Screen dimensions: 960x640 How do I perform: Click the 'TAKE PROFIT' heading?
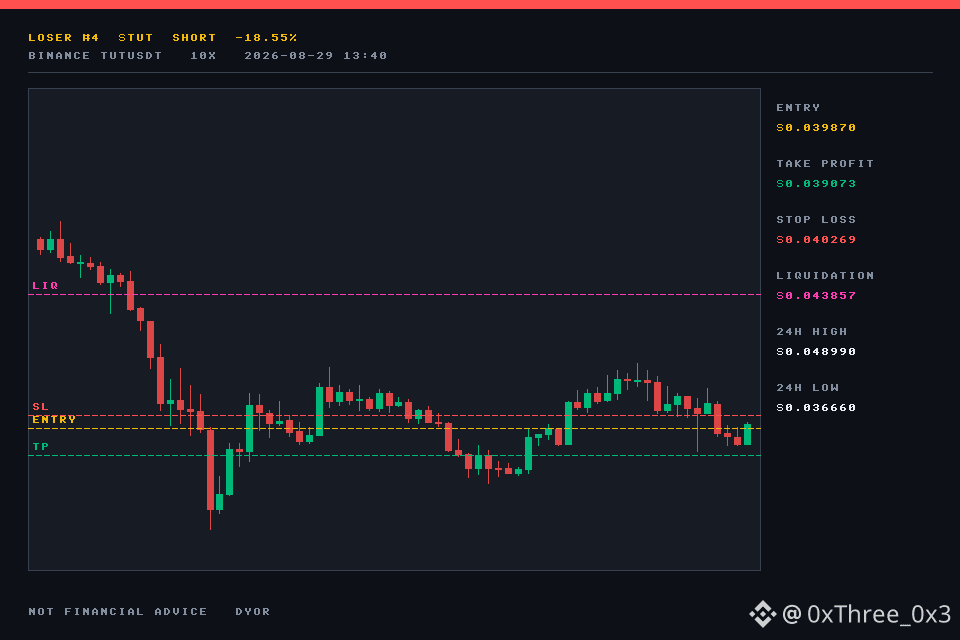(825, 164)
